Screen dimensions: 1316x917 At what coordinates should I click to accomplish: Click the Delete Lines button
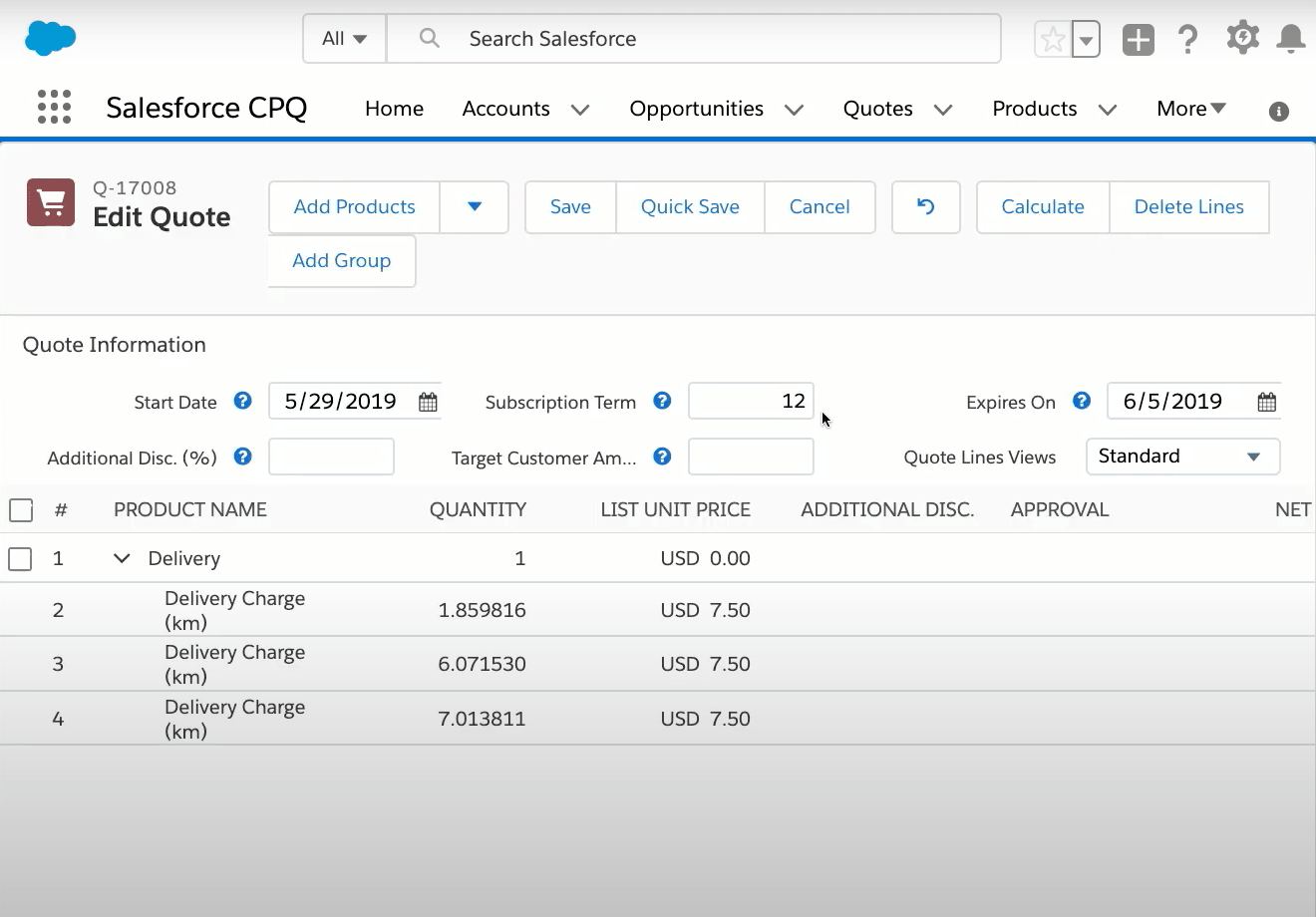tap(1189, 207)
